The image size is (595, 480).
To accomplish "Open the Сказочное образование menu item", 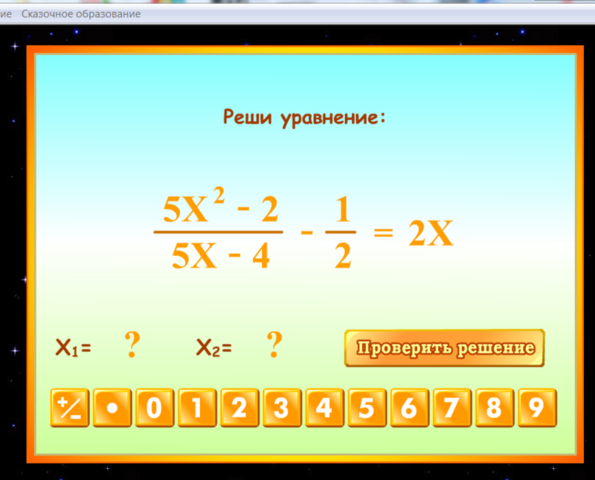I will tap(81, 14).
